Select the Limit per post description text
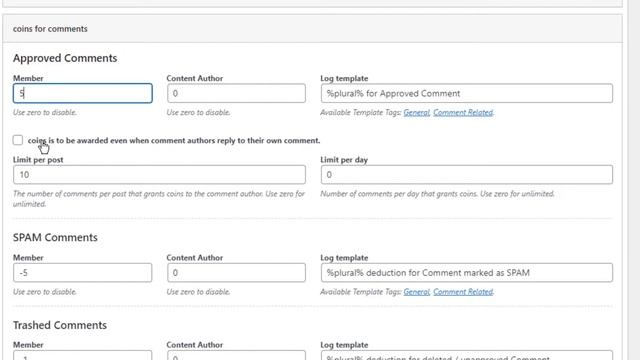 click(x=159, y=199)
